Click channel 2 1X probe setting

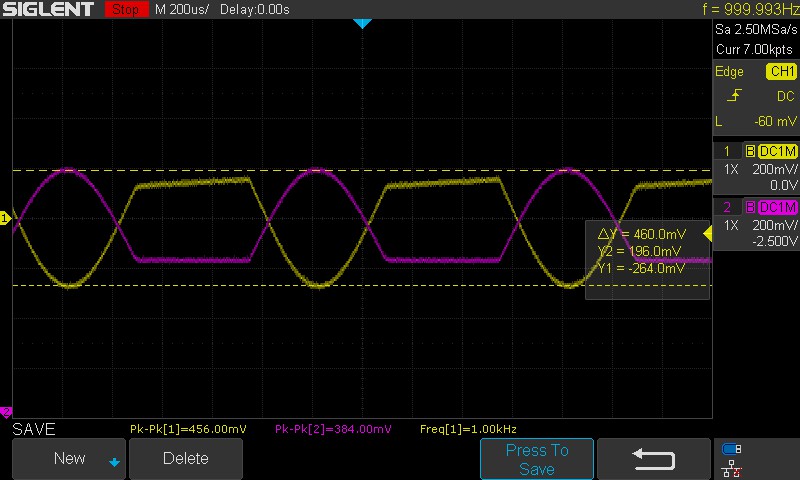click(x=731, y=225)
